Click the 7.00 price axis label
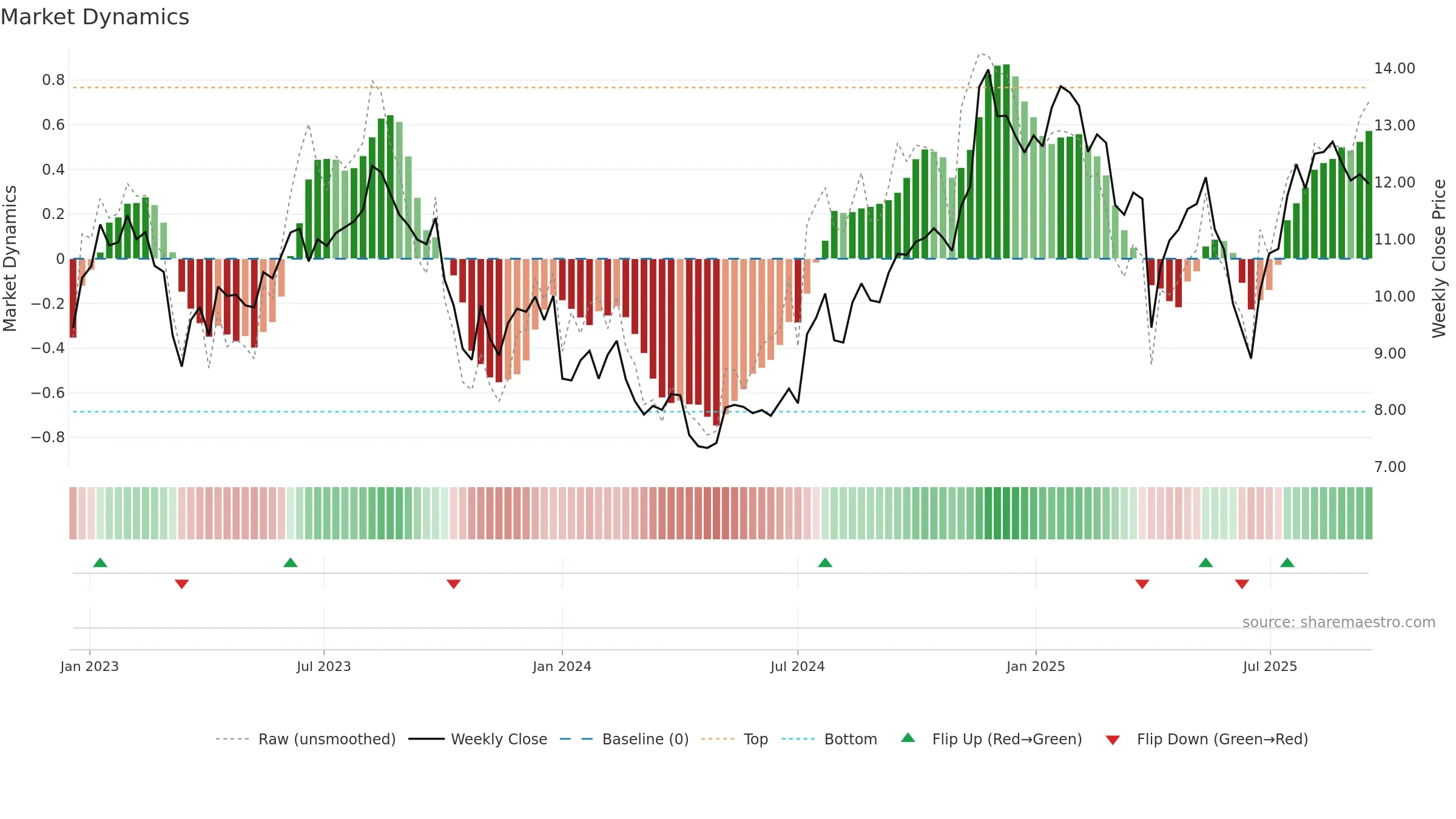 tap(1390, 467)
